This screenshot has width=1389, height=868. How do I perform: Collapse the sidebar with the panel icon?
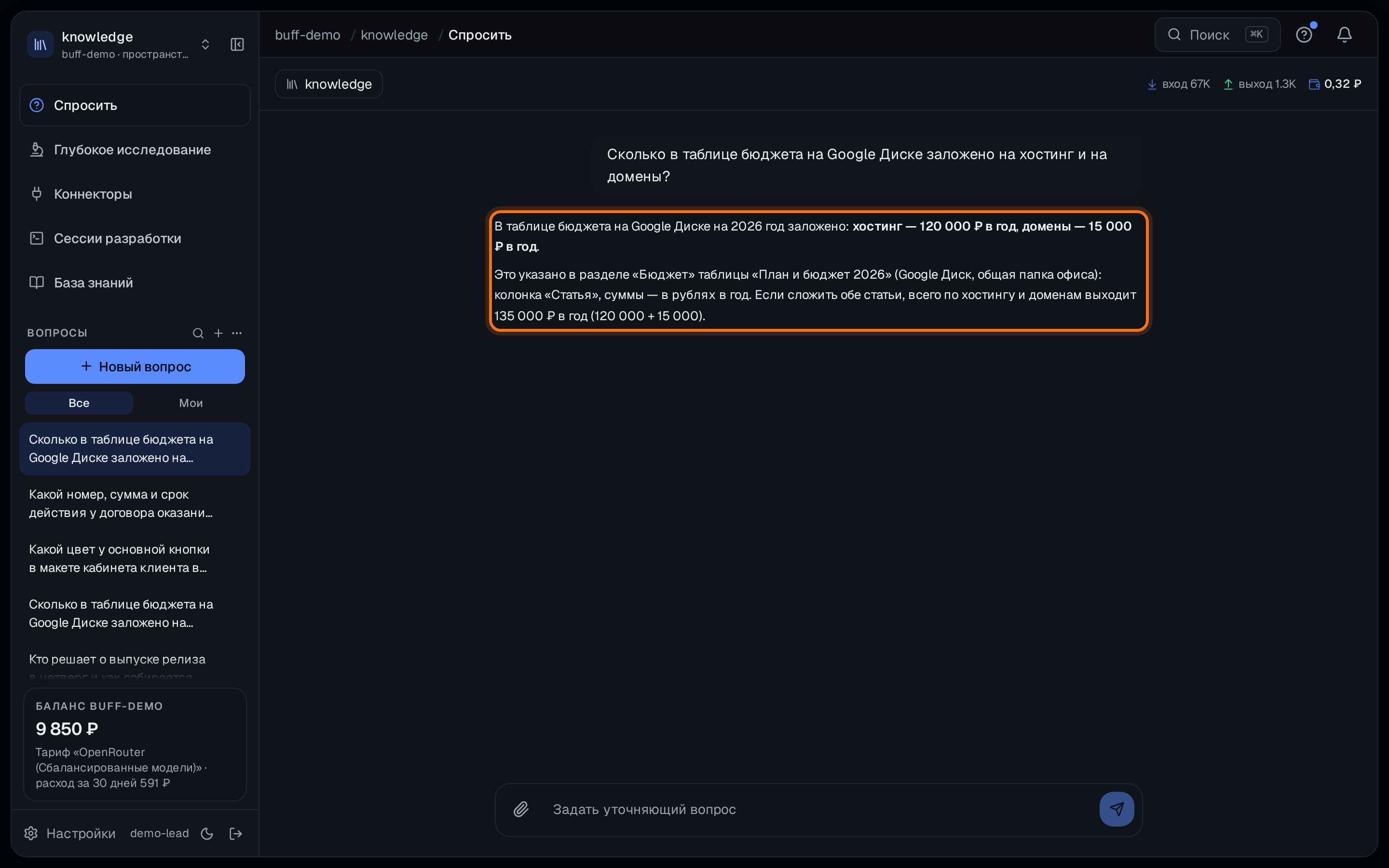point(237,44)
